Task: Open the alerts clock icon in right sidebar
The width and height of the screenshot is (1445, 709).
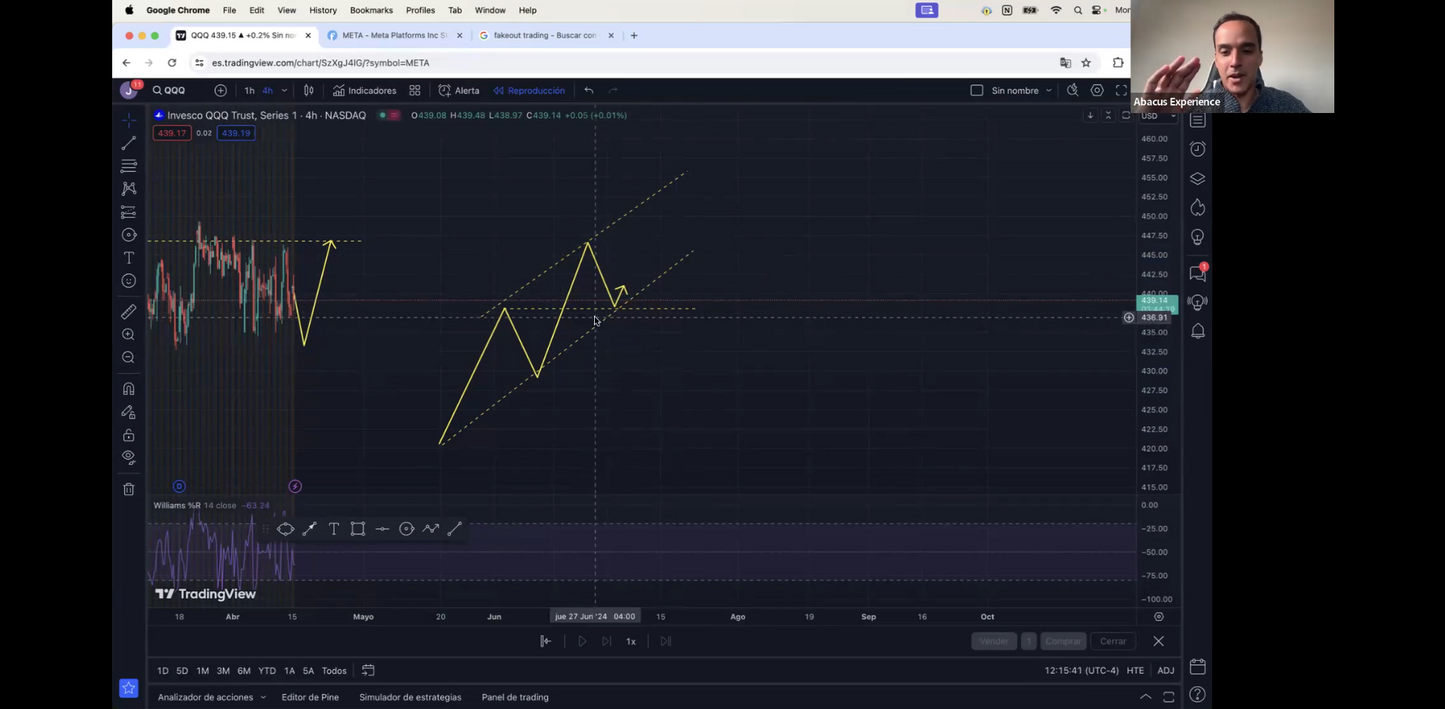Action: 1197,149
